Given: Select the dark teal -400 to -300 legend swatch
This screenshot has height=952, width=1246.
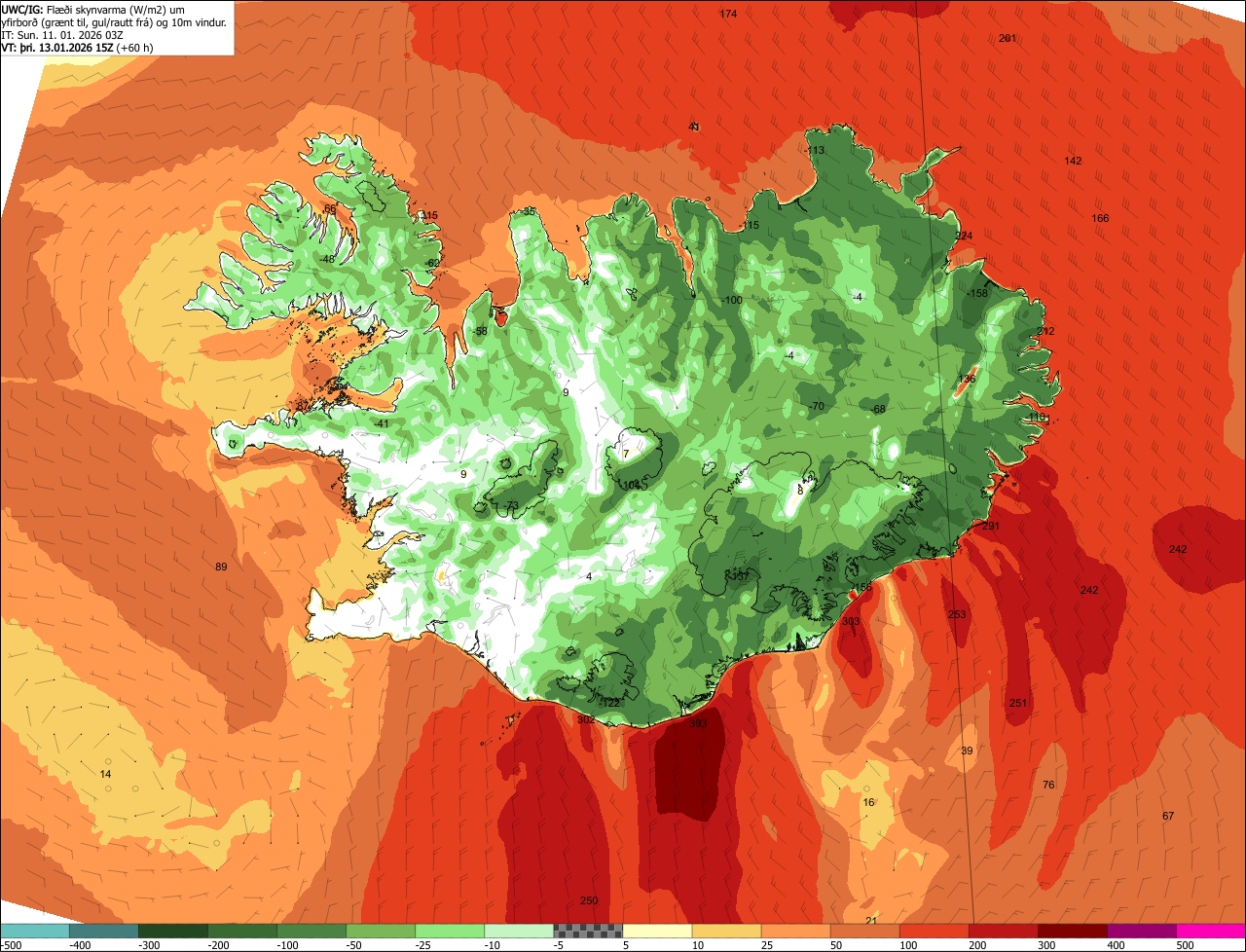Looking at the screenshot, I should [x=104, y=931].
